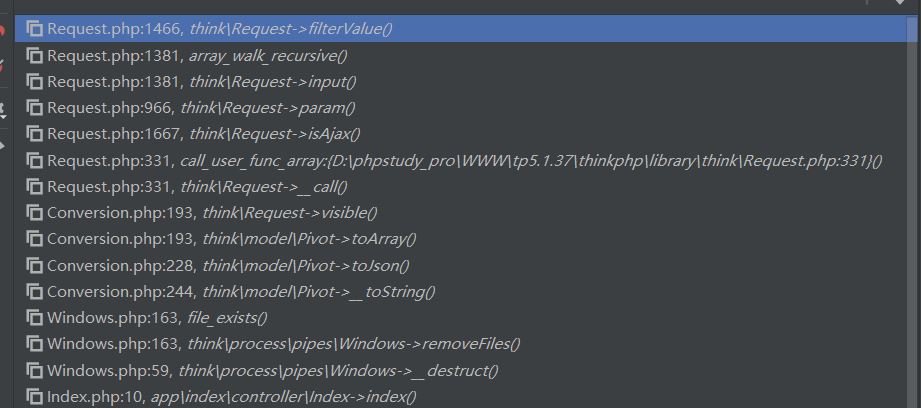The width and height of the screenshot is (921, 408).
Task: Click the frames list vertical scrollbar
Action: [915, 211]
